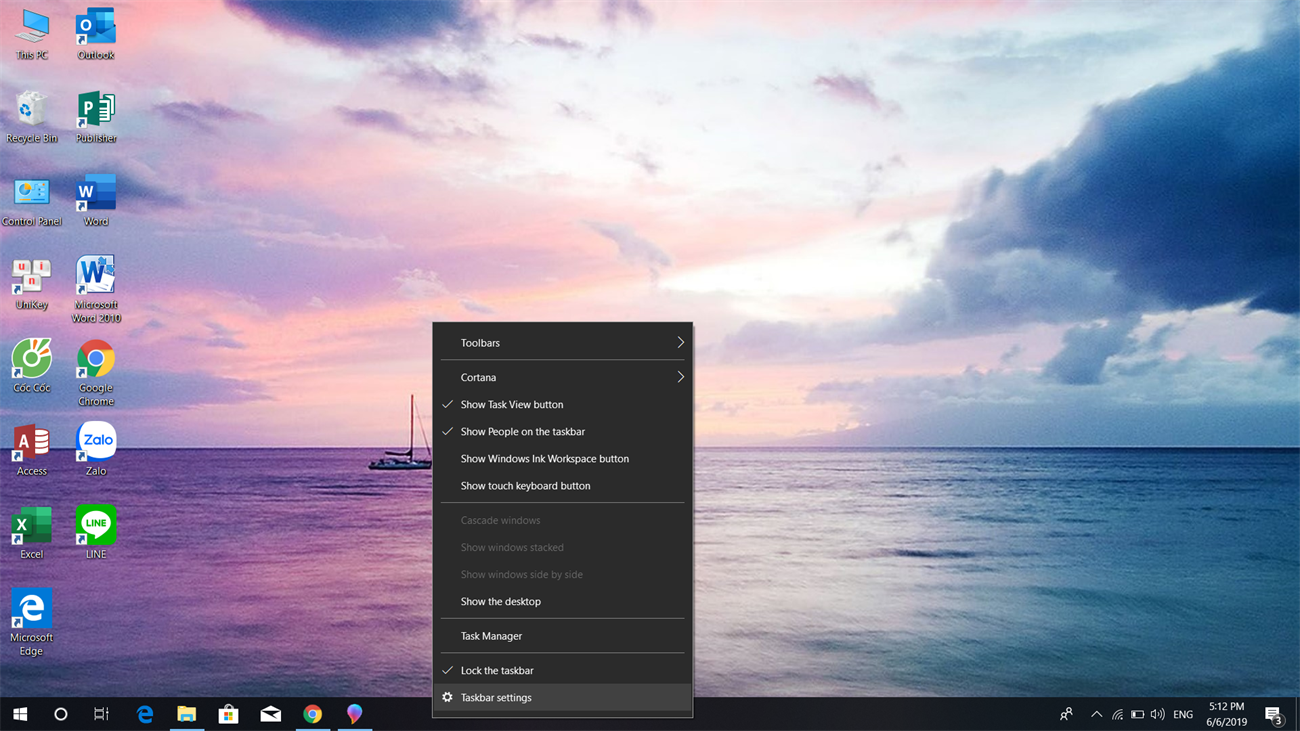Click the Cortana circle button
This screenshot has height=731, width=1300.
pos(61,714)
